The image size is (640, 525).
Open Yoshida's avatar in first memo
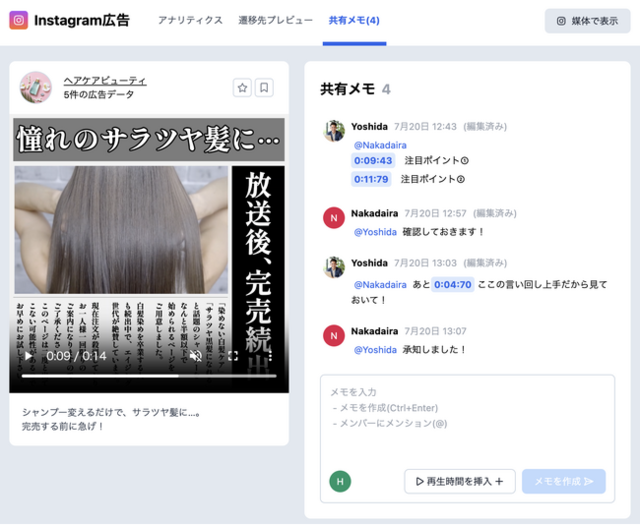point(334,131)
